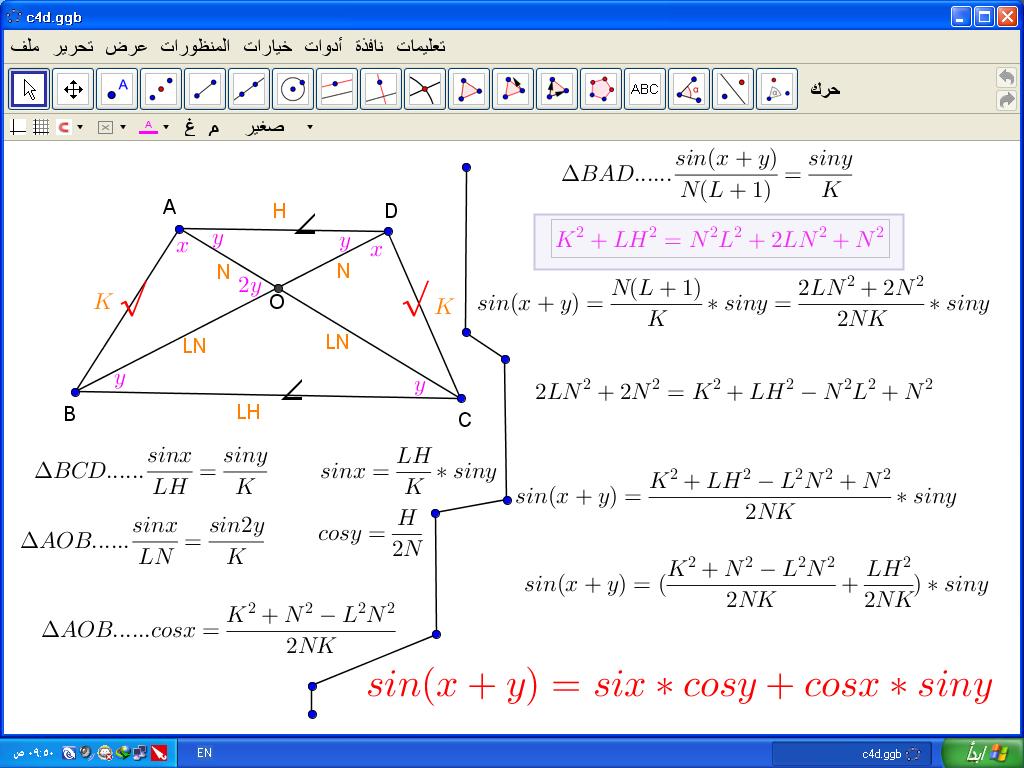Choose the Move Graphics View tool
The width and height of the screenshot is (1024, 768).
pyautogui.click(x=73, y=89)
